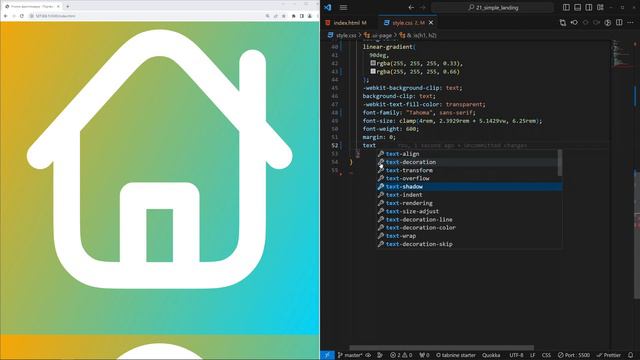Open a new browser tab
The height and width of the screenshot is (360, 640).
(x=68, y=7)
